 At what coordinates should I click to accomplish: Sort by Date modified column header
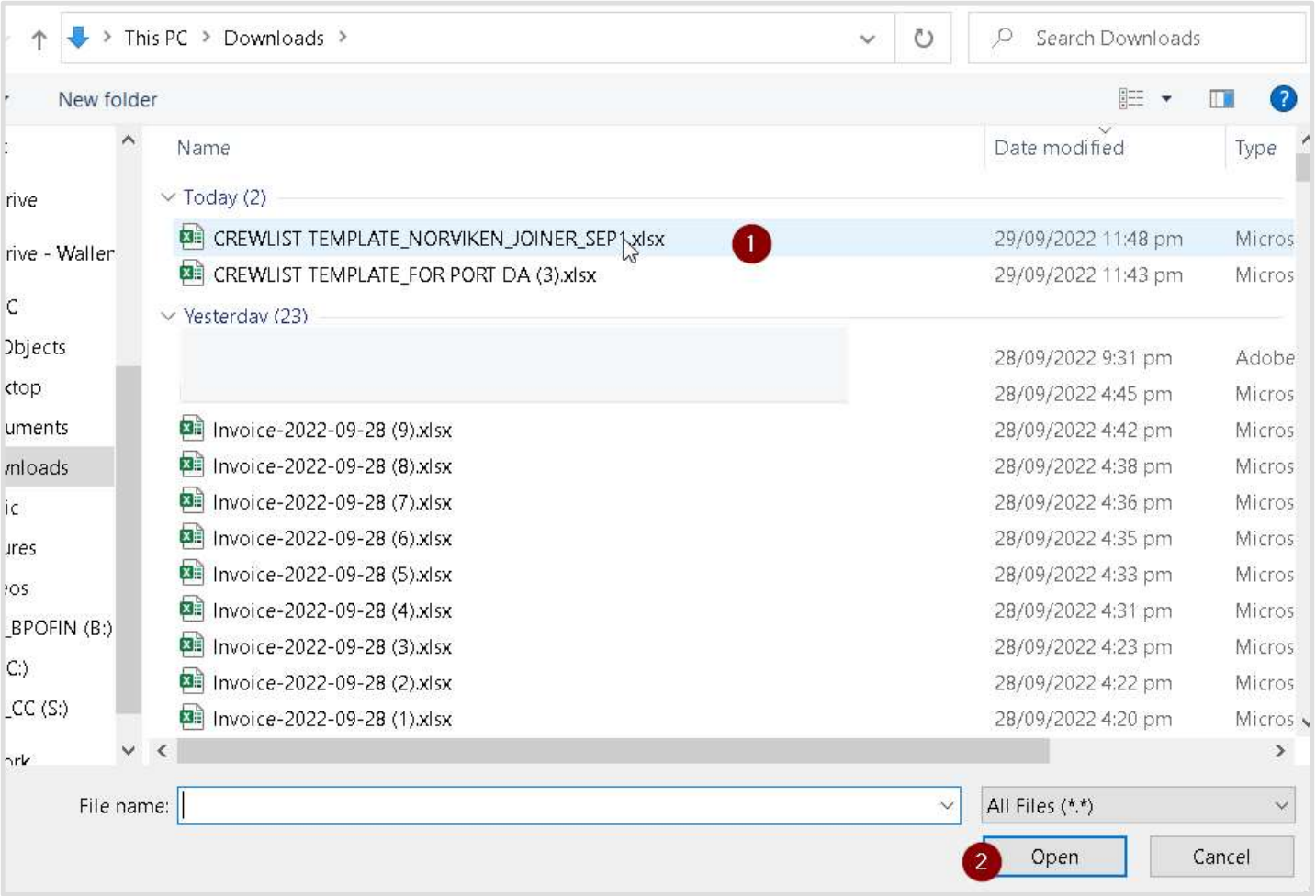click(x=1058, y=148)
